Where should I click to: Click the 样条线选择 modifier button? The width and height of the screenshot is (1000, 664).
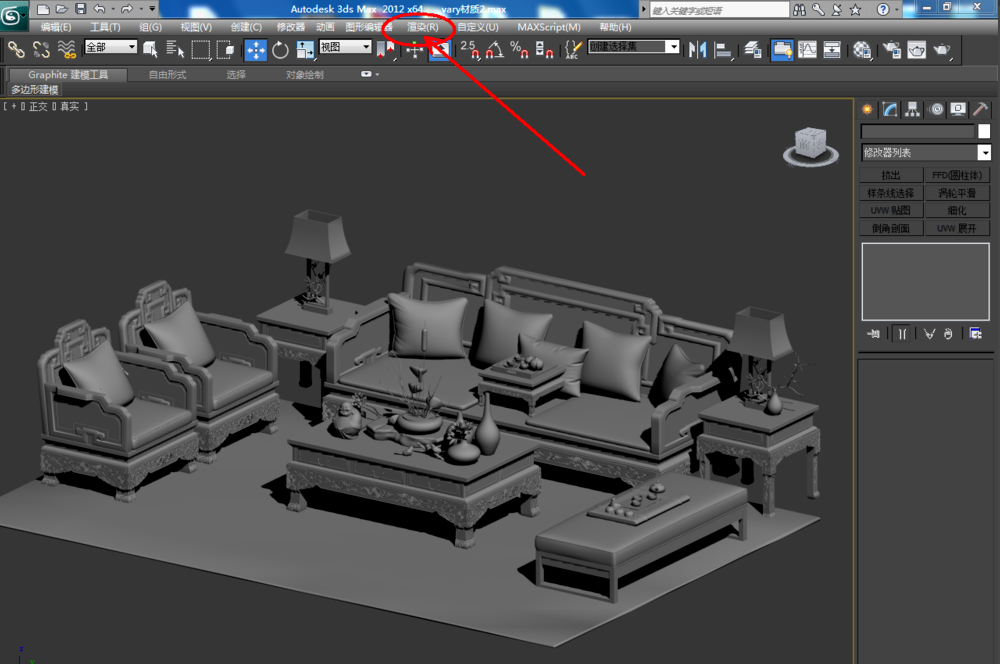pos(891,193)
